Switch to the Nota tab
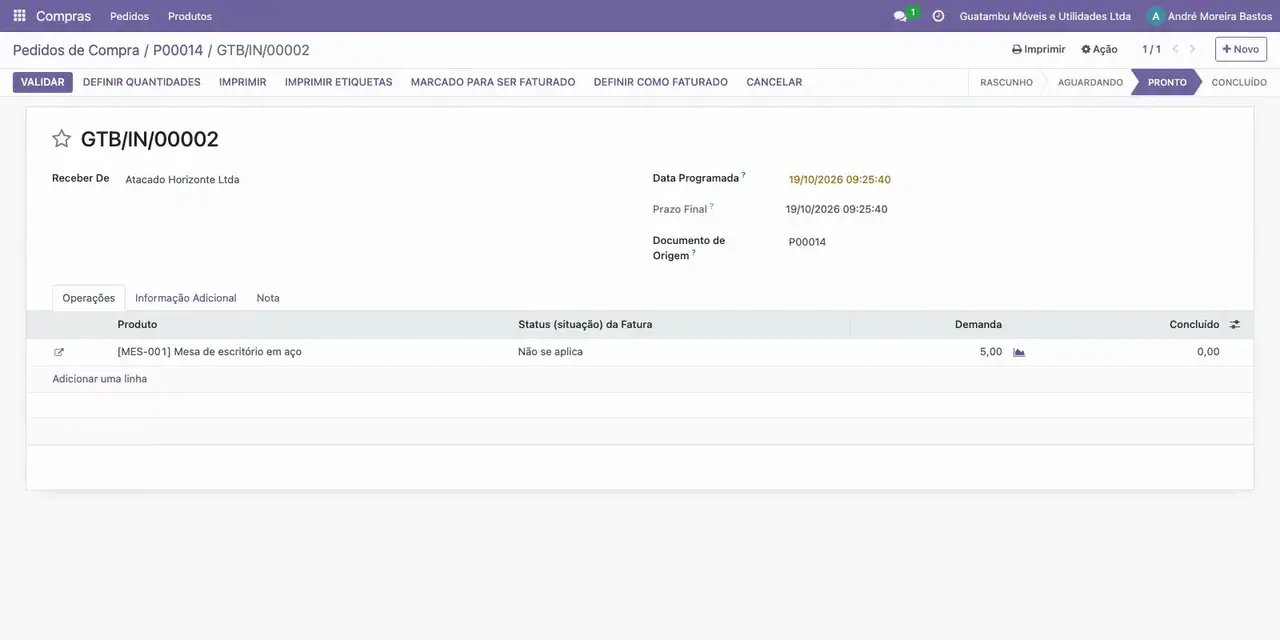1280x640 pixels. click(x=268, y=298)
